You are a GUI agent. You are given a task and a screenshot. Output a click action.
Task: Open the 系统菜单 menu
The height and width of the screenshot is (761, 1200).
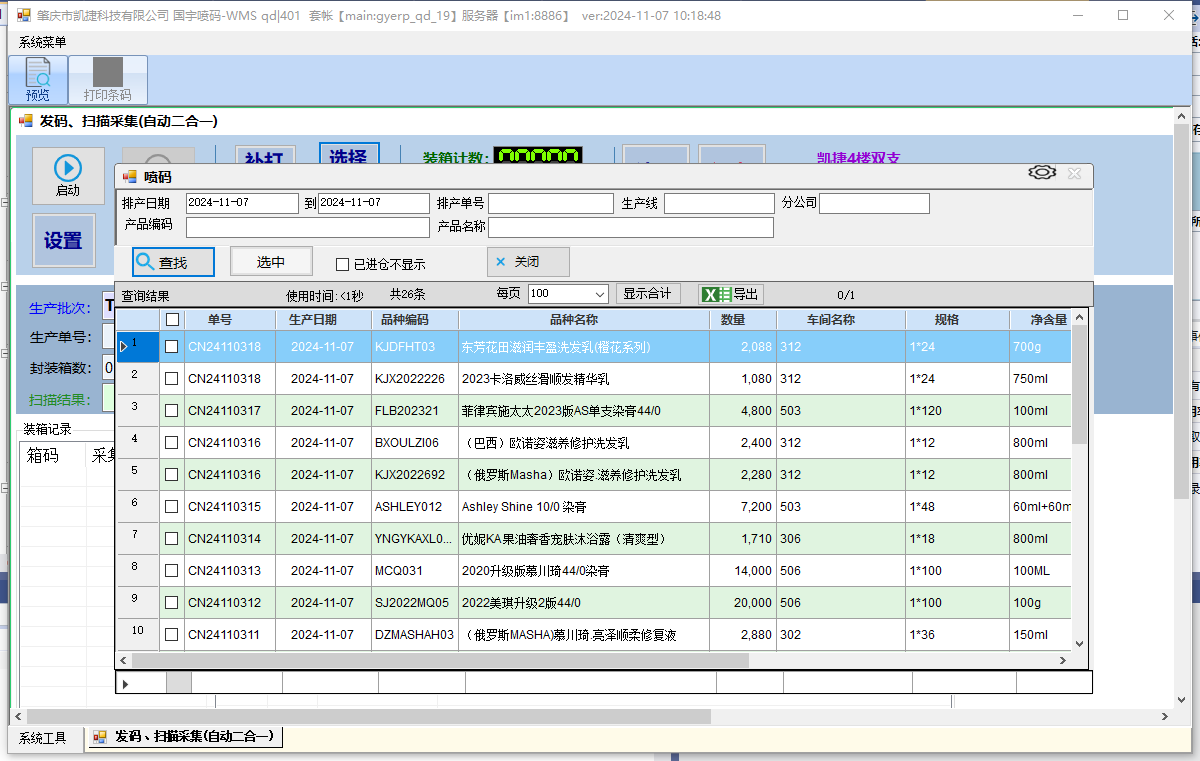click(x=43, y=42)
